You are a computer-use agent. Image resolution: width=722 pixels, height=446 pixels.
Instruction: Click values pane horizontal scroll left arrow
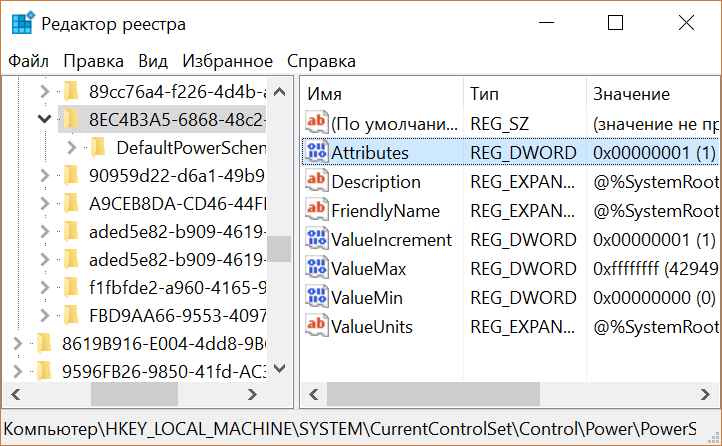314,394
